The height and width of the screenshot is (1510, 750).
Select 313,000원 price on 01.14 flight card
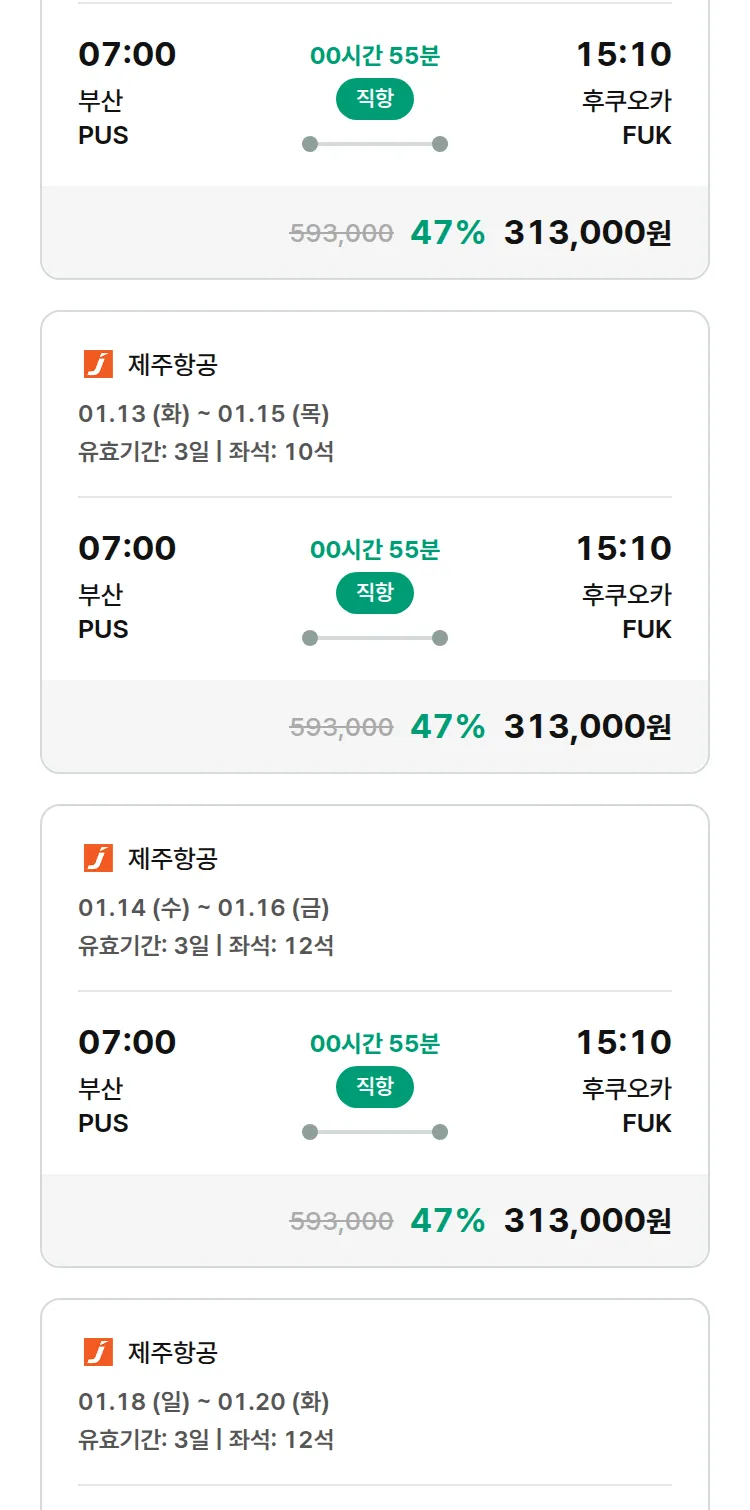(x=587, y=1221)
